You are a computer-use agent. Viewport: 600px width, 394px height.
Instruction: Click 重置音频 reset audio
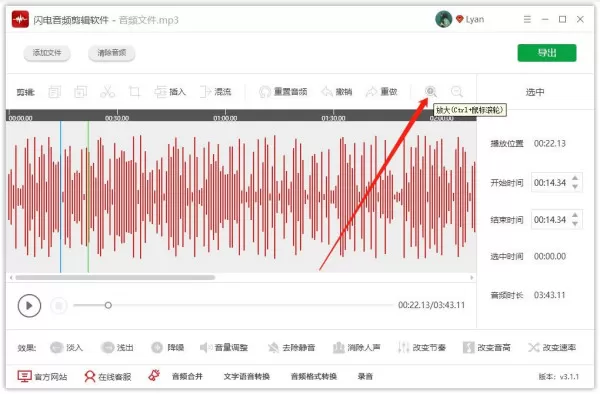pos(283,92)
